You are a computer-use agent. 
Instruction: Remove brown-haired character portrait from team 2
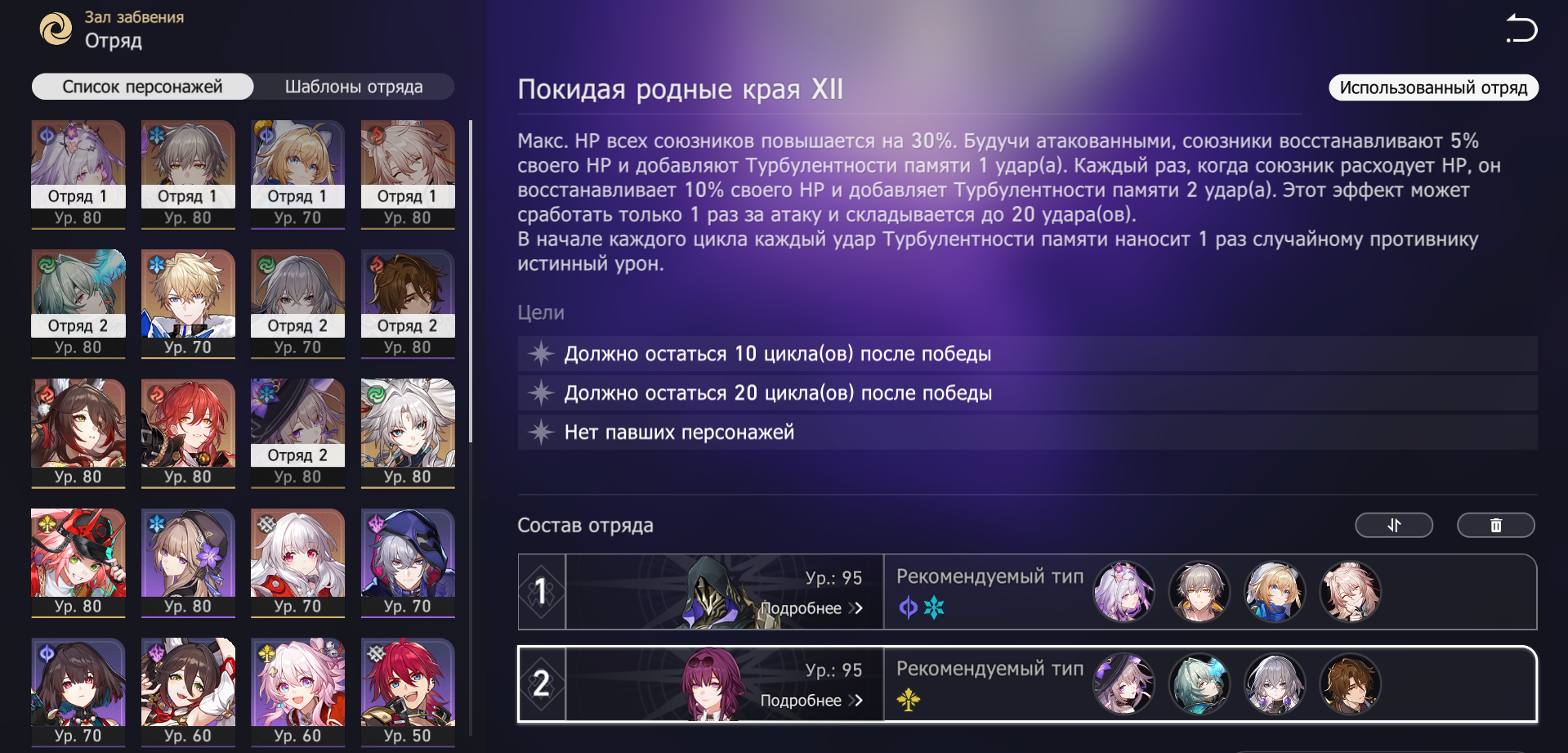point(1350,684)
